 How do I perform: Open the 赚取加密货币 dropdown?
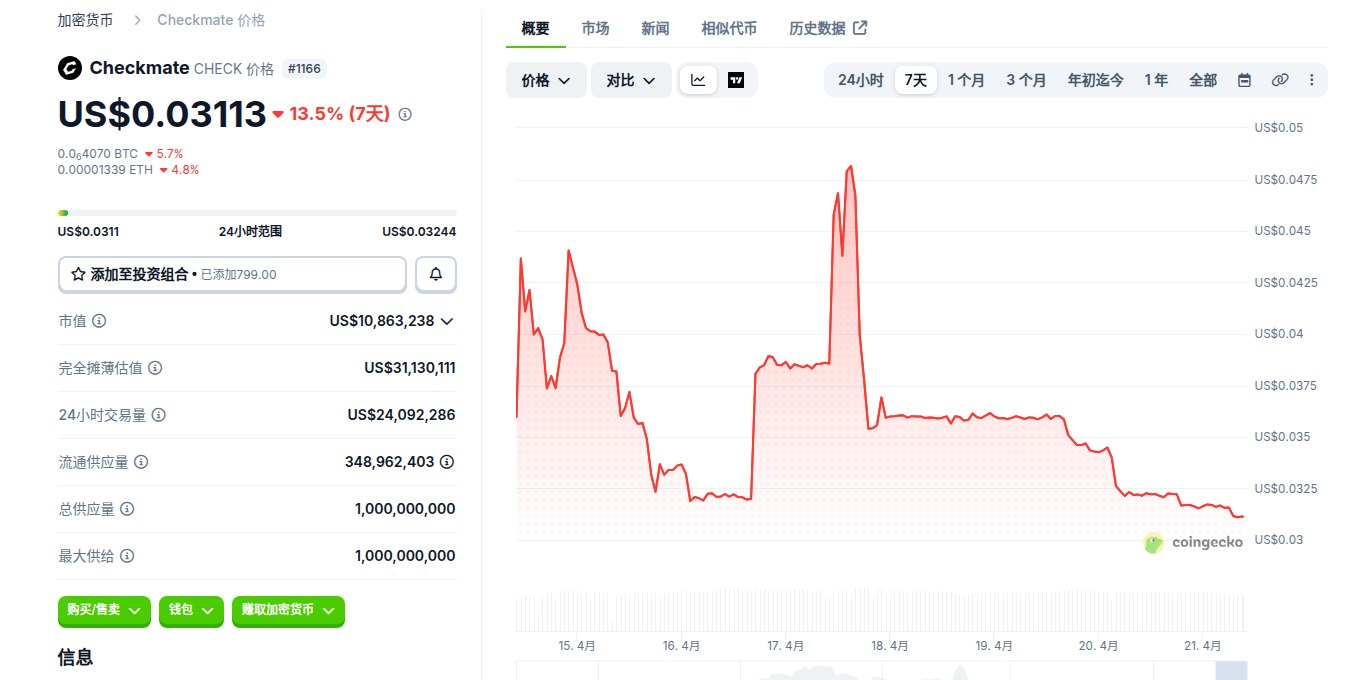pos(288,610)
